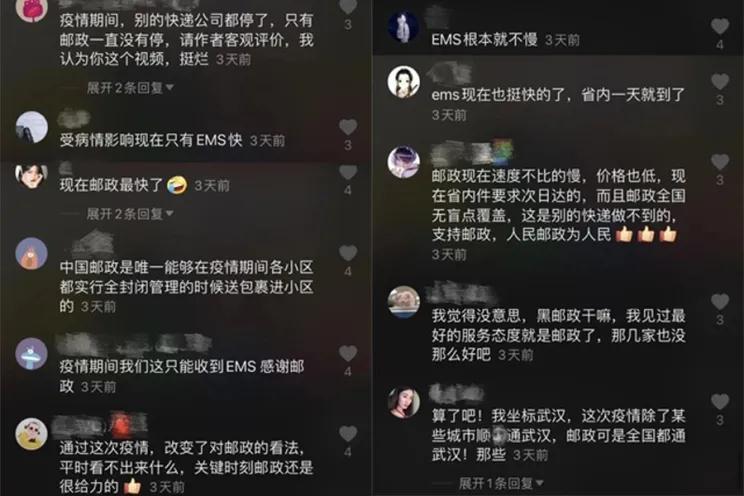Open avatar of "现在邮政最快了" commenter

click(x=31, y=176)
